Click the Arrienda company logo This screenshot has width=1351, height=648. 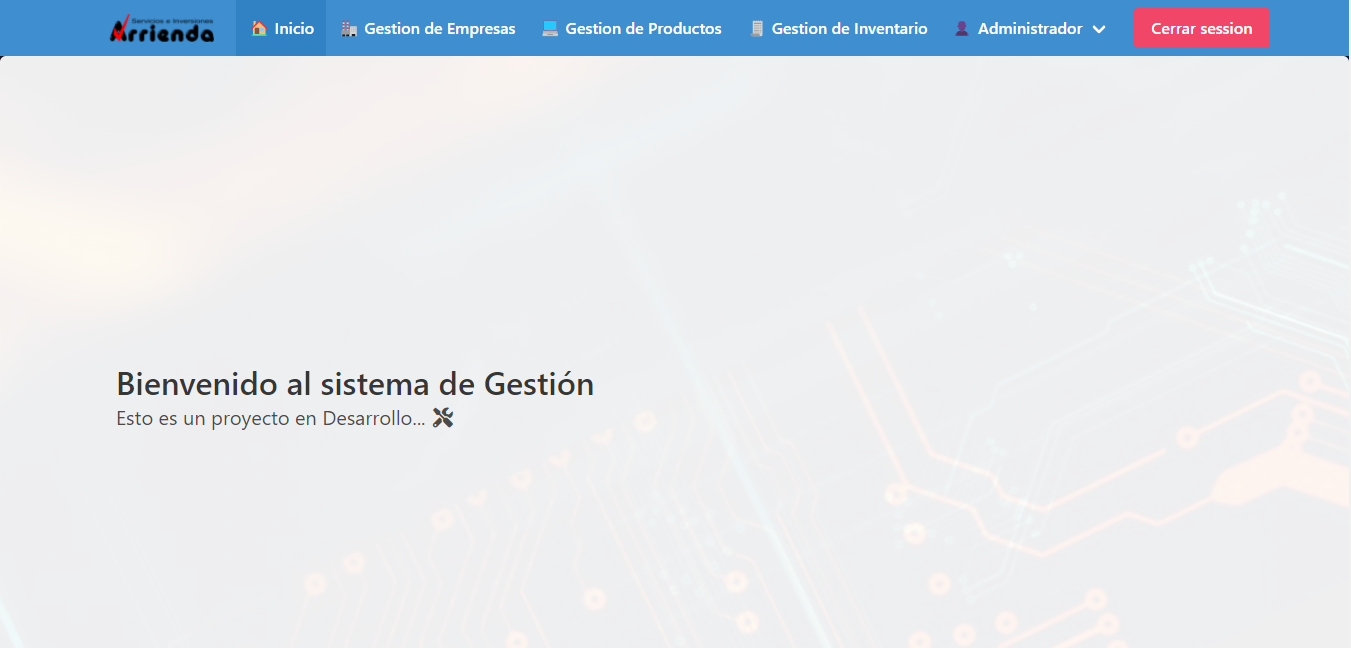pyautogui.click(x=162, y=28)
